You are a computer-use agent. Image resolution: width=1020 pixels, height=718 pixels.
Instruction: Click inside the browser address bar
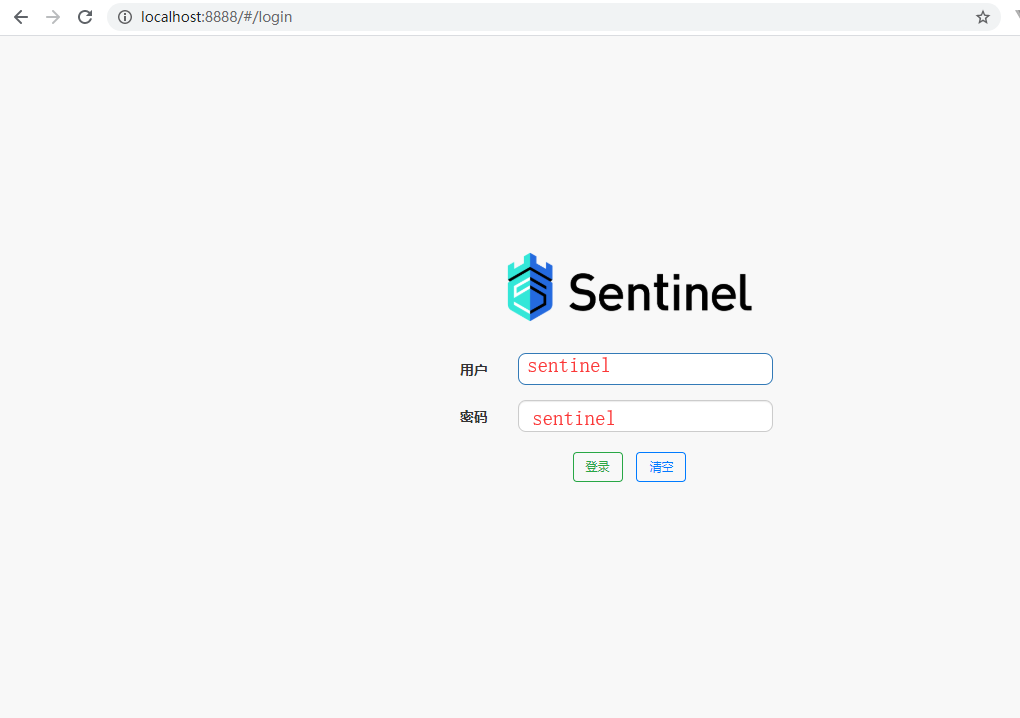click(x=400, y=16)
